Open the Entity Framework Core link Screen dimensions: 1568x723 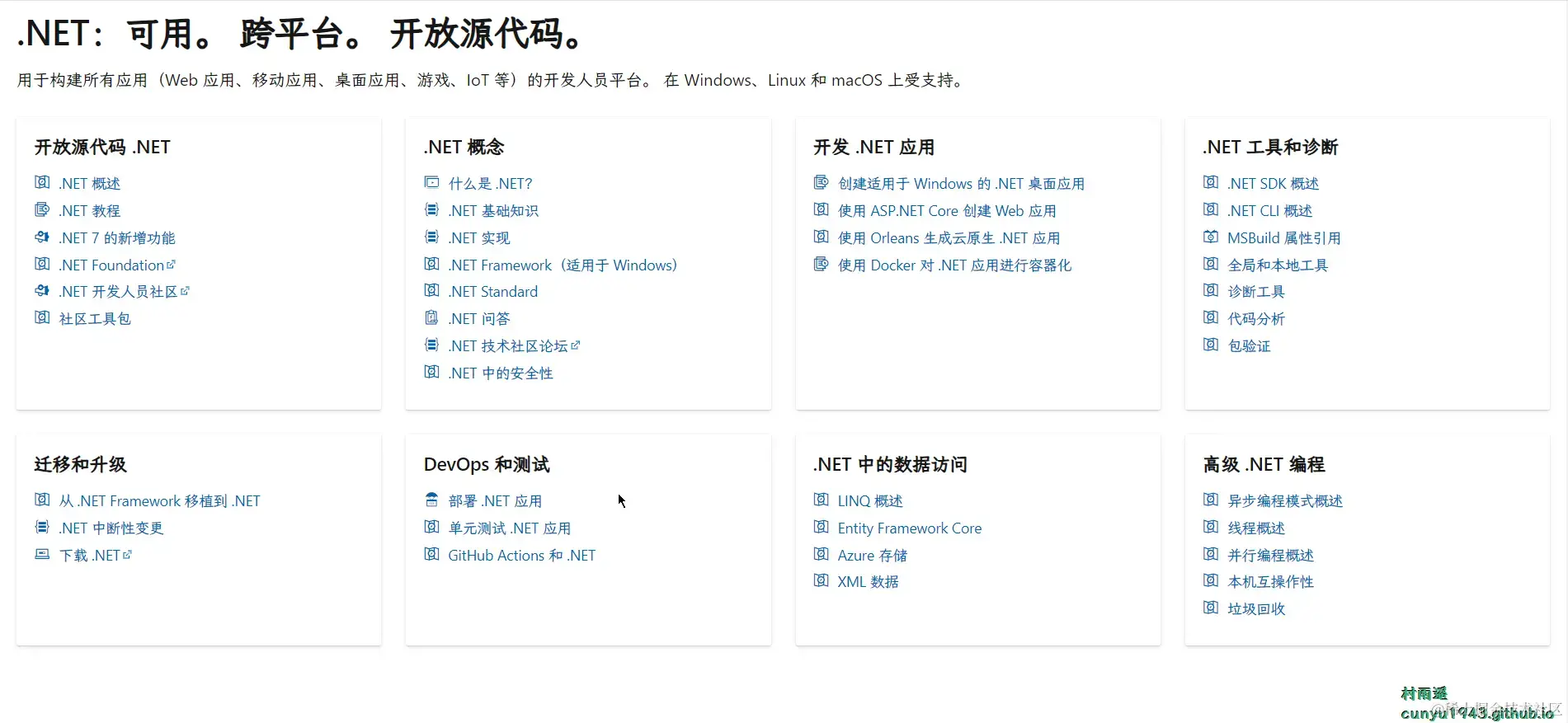pos(910,528)
